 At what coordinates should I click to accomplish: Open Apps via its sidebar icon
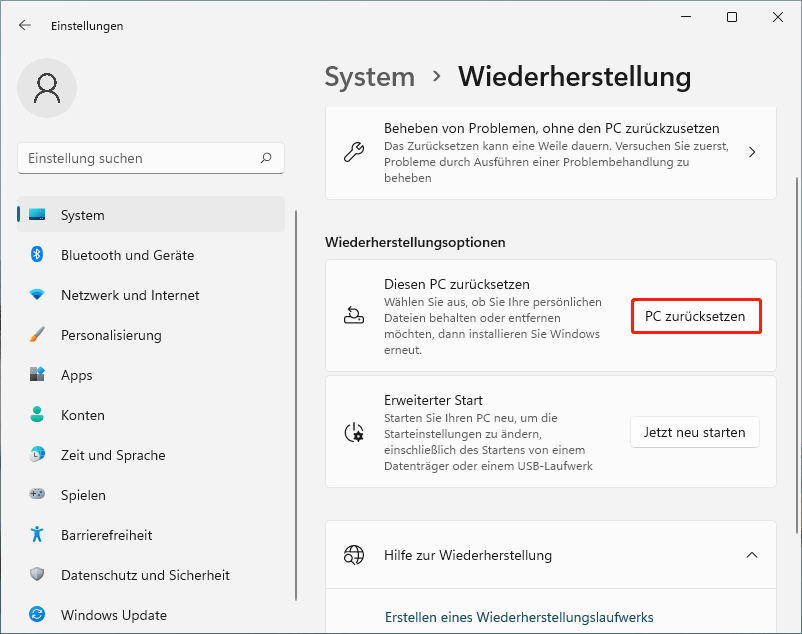tap(37, 375)
